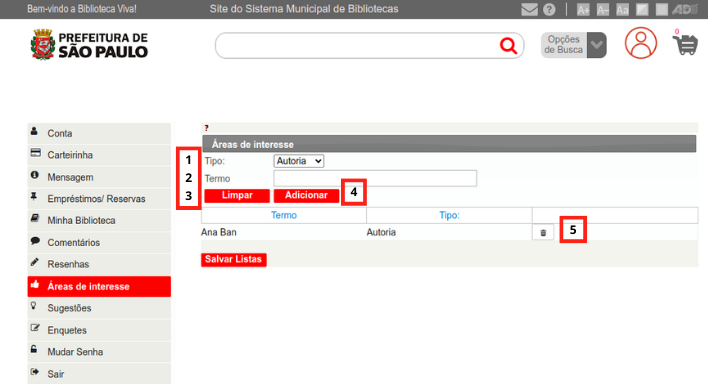Viewport: 708px width, 384px height.
Task: Click the Conta person icon
Action: pyautogui.click(x=34, y=131)
